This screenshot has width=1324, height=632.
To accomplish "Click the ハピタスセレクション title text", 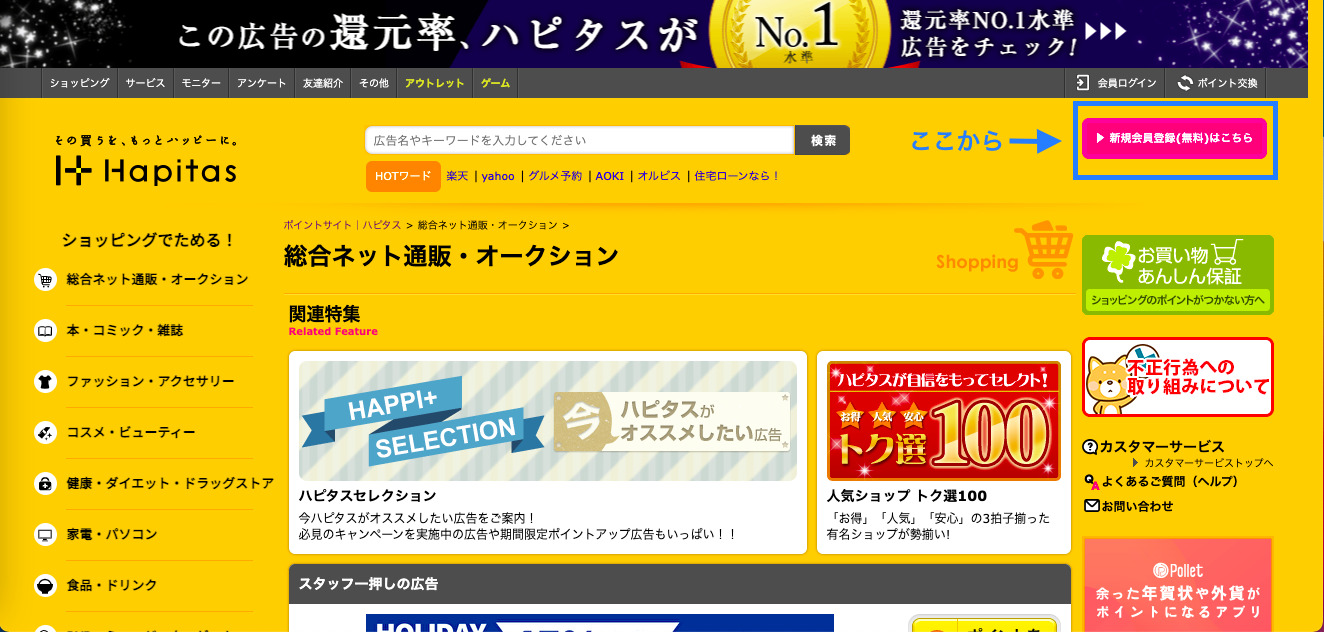I will [x=367, y=496].
